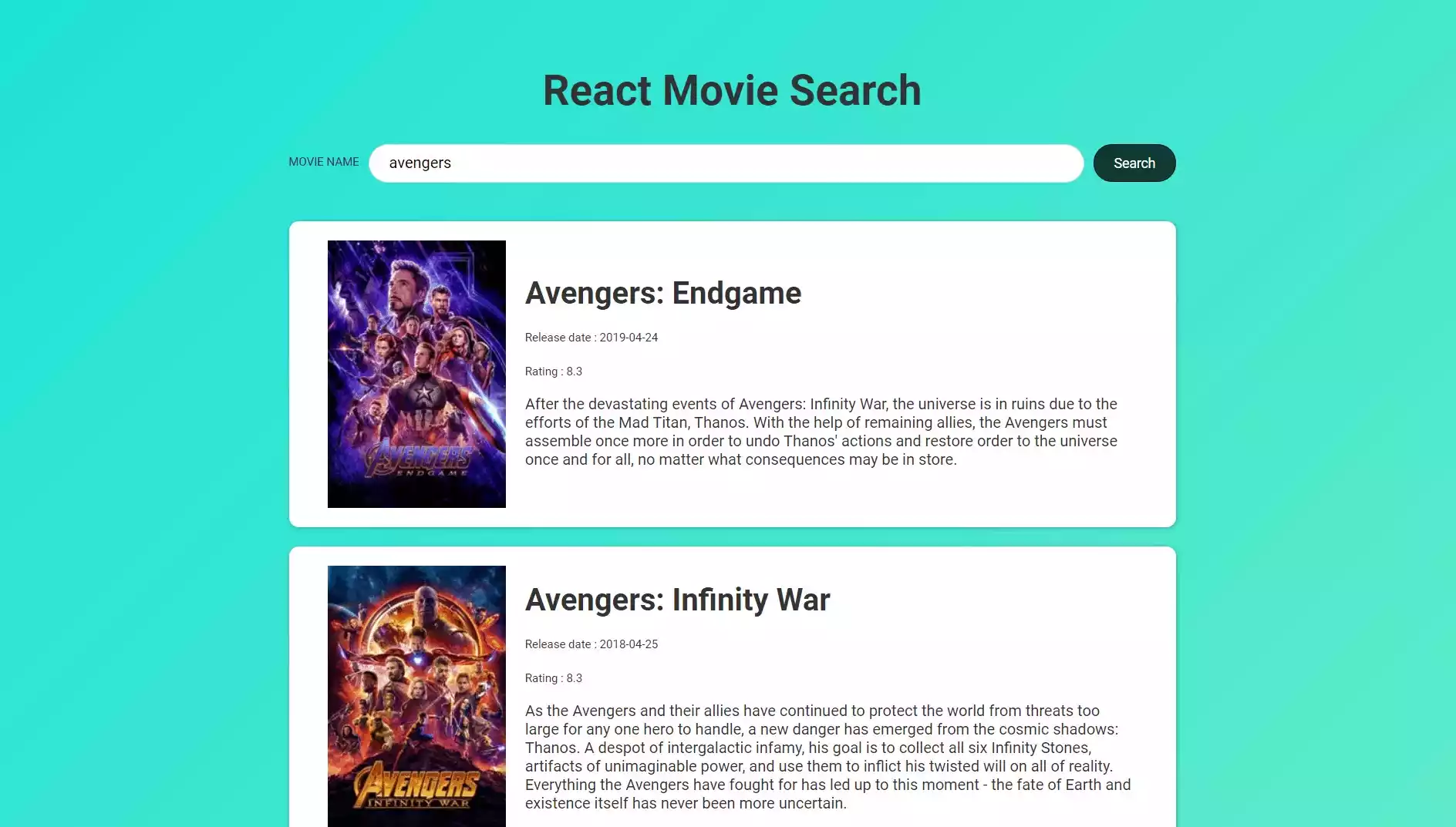Click inside the movie name search field
Image resolution: width=1456 pixels, height=827 pixels.
(x=725, y=163)
